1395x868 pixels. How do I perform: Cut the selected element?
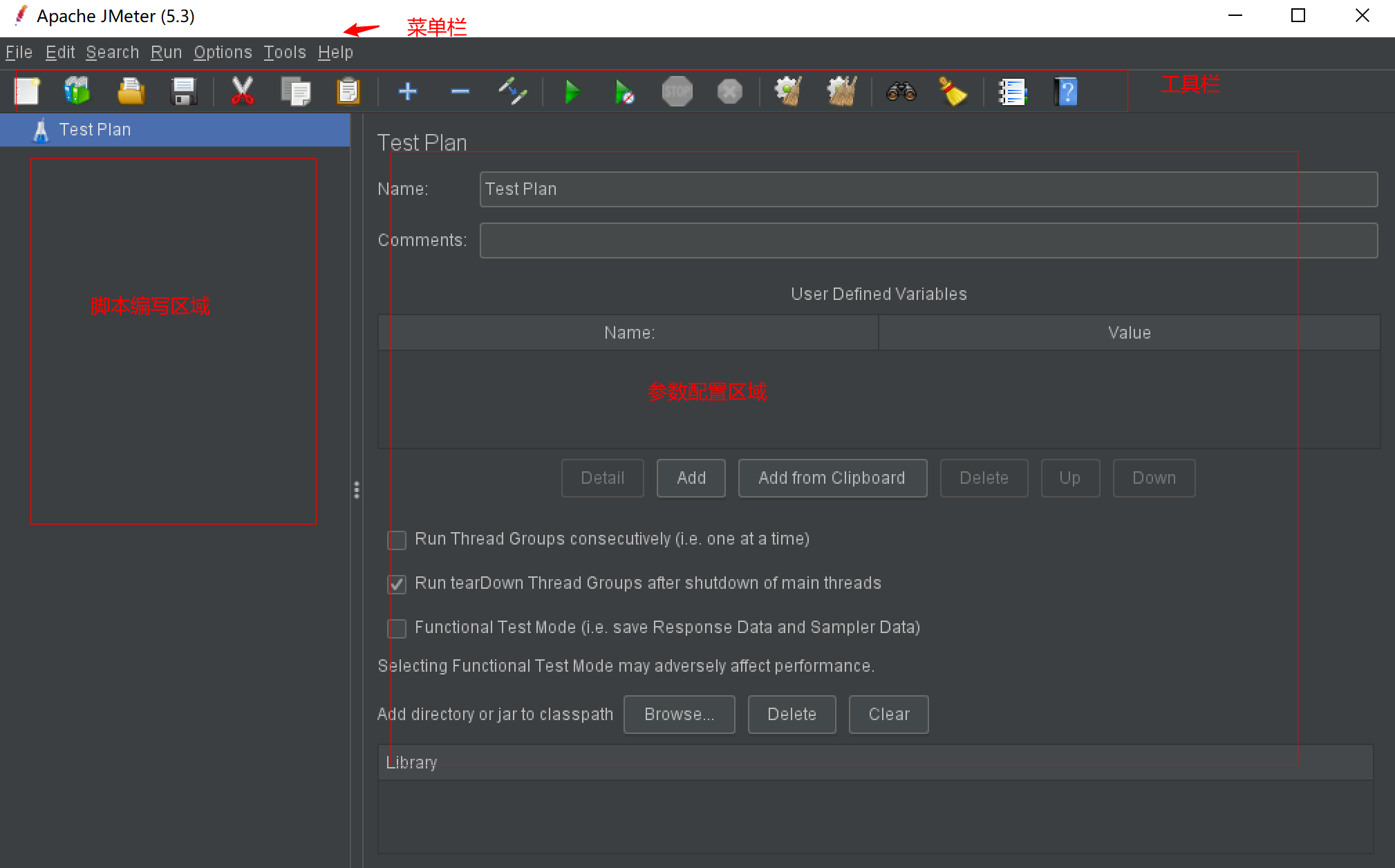coord(241,91)
